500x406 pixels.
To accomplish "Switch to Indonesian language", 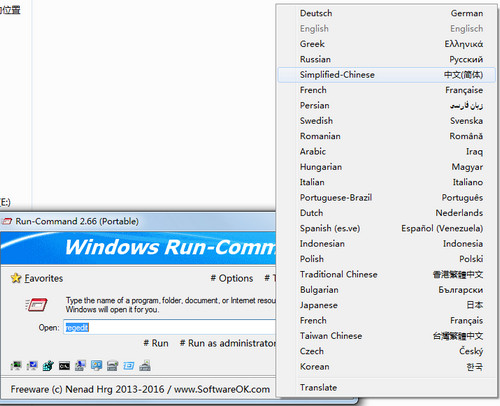I will pos(387,244).
